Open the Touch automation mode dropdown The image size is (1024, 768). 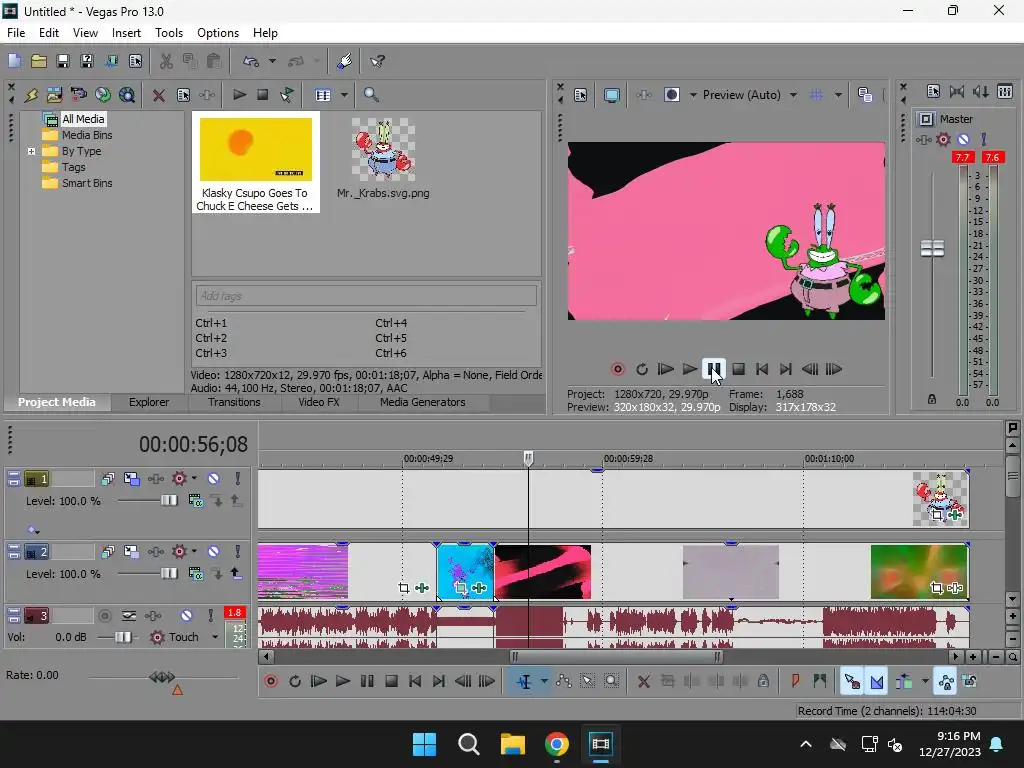[215, 637]
